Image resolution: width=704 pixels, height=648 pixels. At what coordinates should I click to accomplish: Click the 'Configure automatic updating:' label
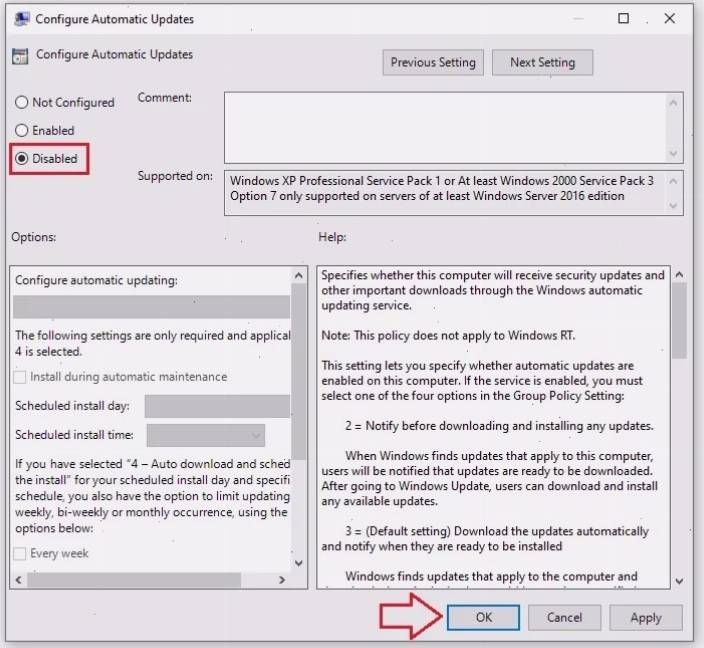coord(97,280)
